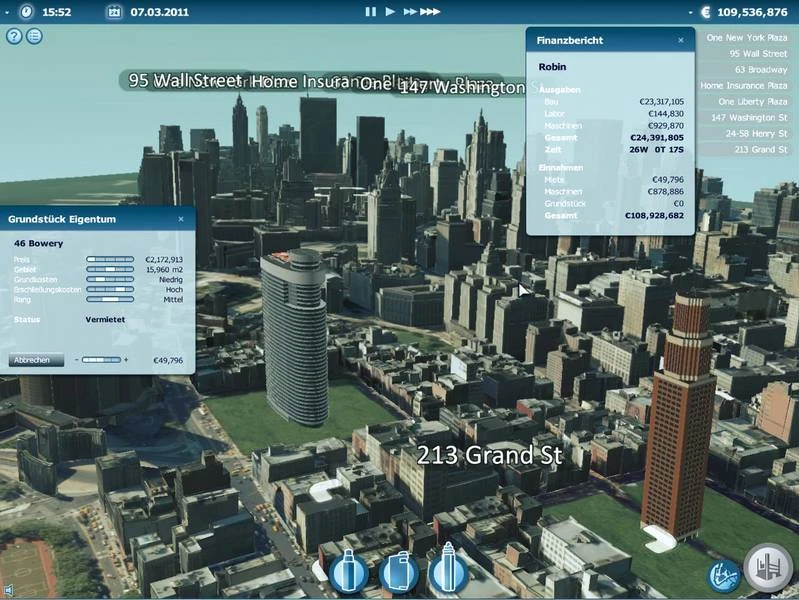This screenshot has width=799, height=600.
Task: Click the €144,830 Labor cost value
Action: tap(665, 114)
